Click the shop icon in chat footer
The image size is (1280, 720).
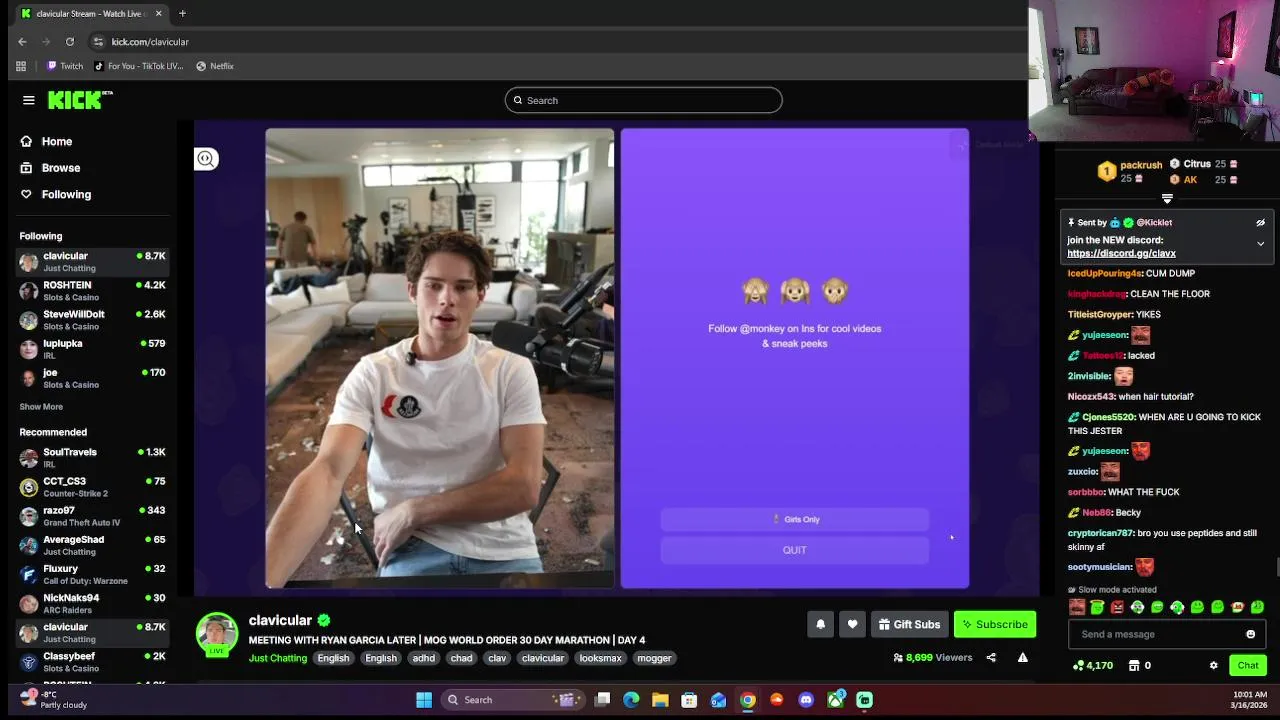pos(1134,665)
